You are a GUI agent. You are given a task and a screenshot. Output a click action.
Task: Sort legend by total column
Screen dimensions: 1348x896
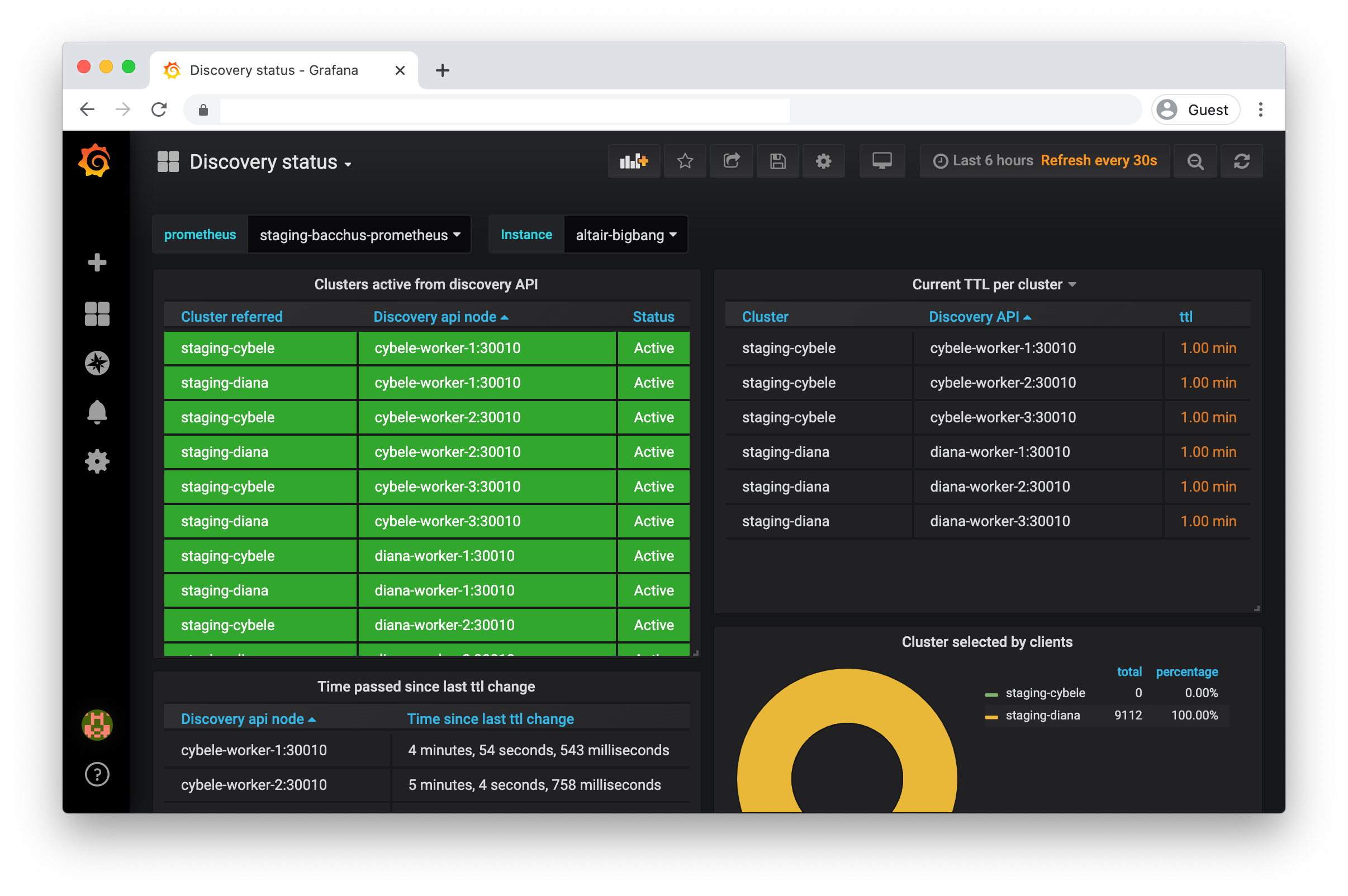point(1129,671)
